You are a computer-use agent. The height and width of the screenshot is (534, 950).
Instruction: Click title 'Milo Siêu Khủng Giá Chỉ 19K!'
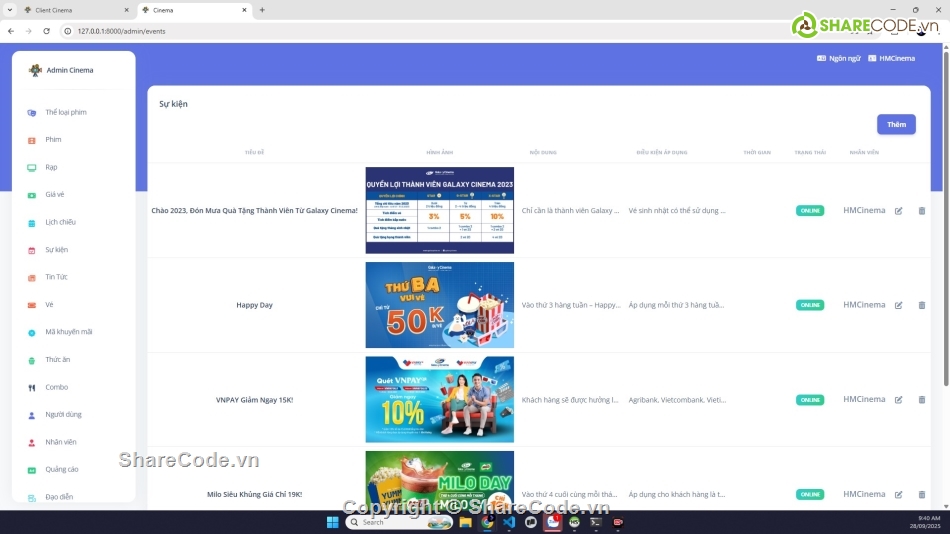254,495
